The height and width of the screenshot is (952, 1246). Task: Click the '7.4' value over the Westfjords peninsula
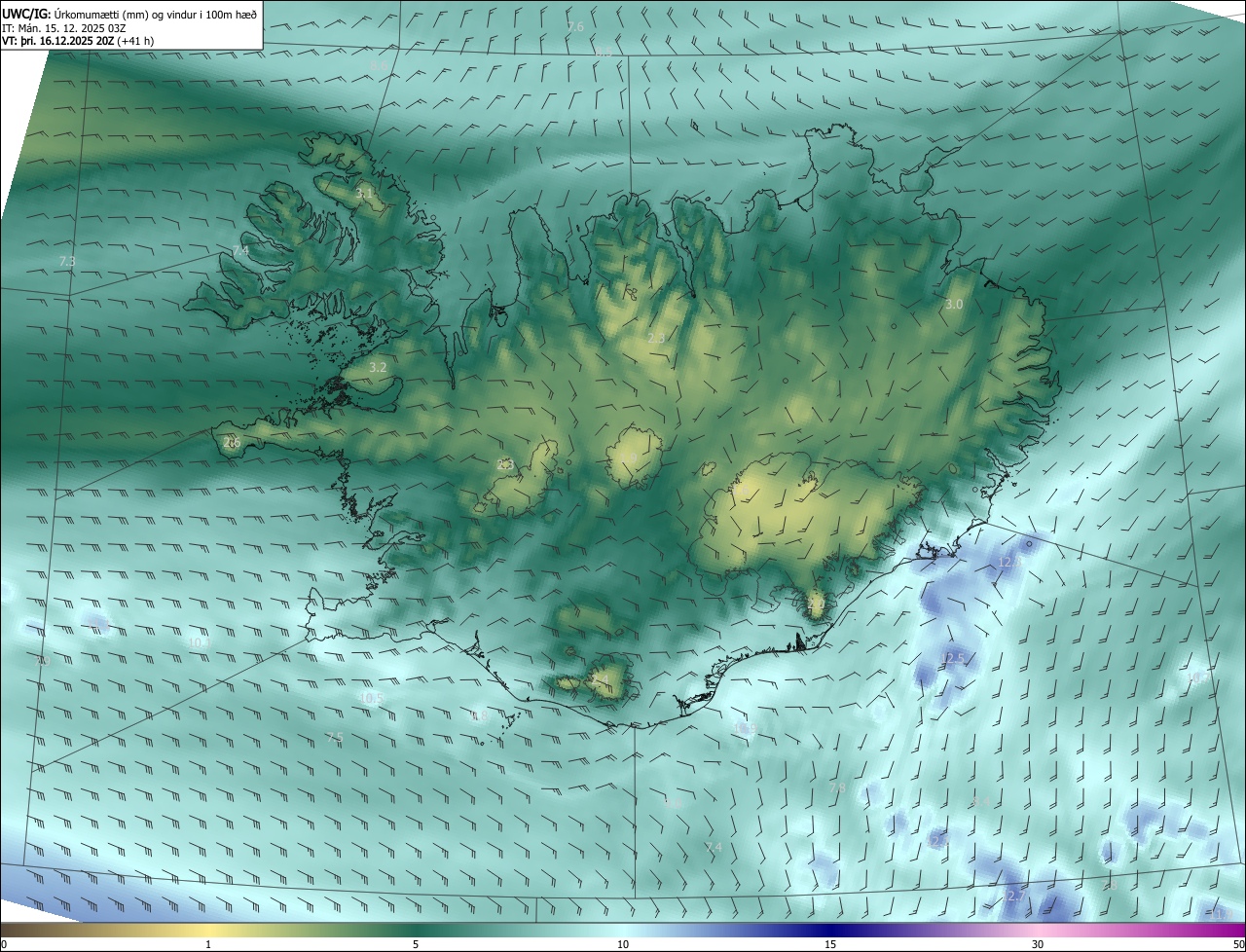240,251
